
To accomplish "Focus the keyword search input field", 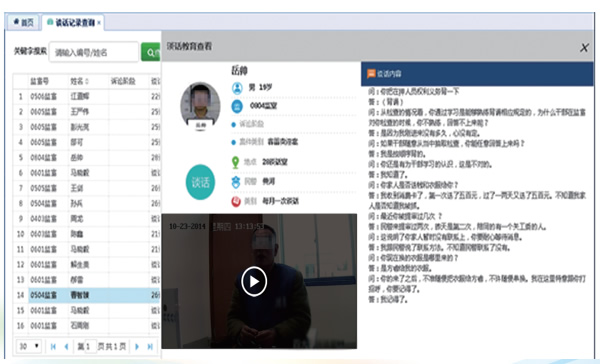I will (94, 52).
